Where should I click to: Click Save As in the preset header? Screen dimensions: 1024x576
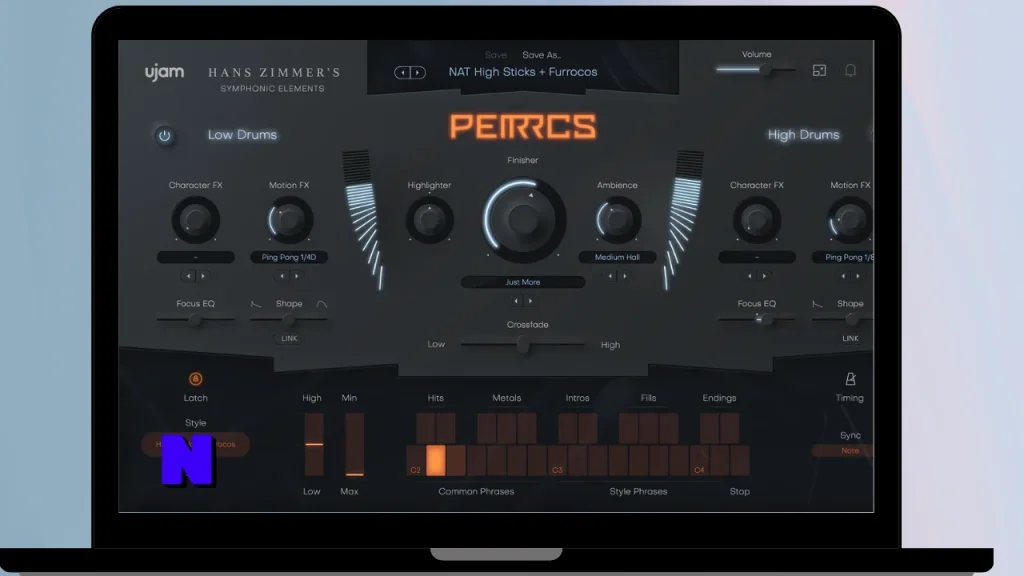coord(541,55)
